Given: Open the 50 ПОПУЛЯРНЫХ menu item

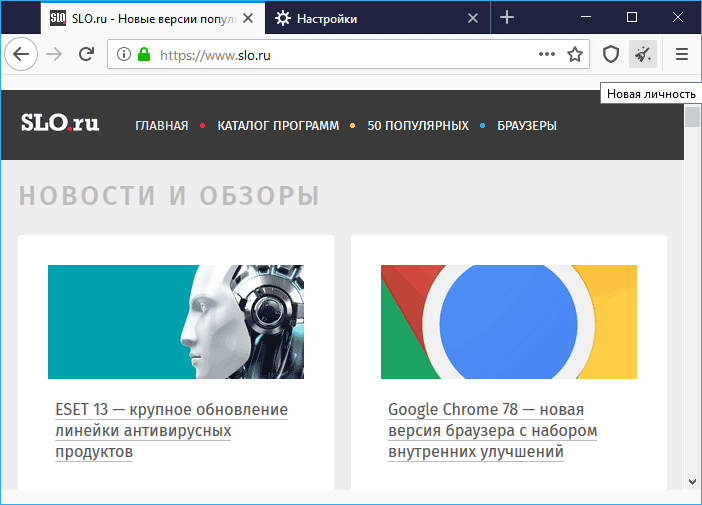Looking at the screenshot, I should [418, 126].
